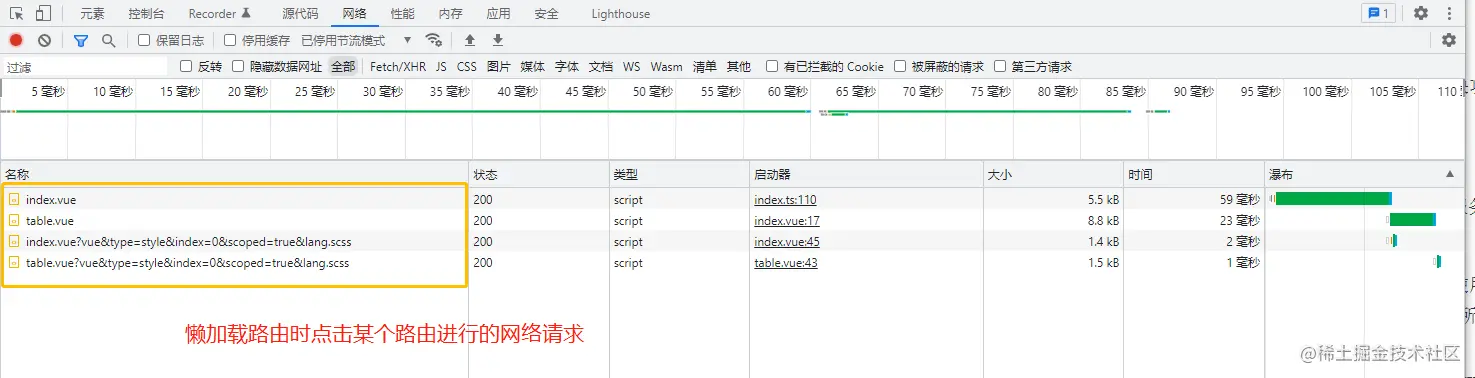Sort by waterfall column arrow
This screenshot has width=1475, height=378.
click(x=1450, y=174)
